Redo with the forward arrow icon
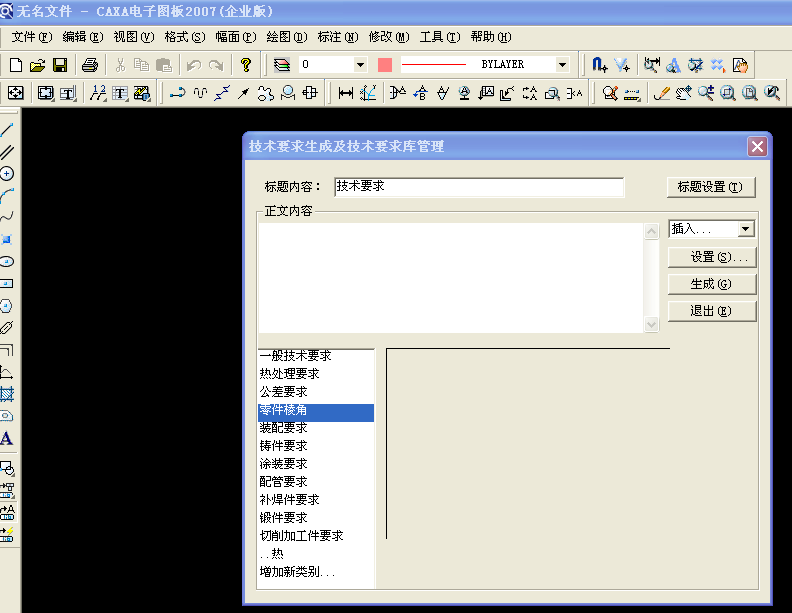 (216, 65)
